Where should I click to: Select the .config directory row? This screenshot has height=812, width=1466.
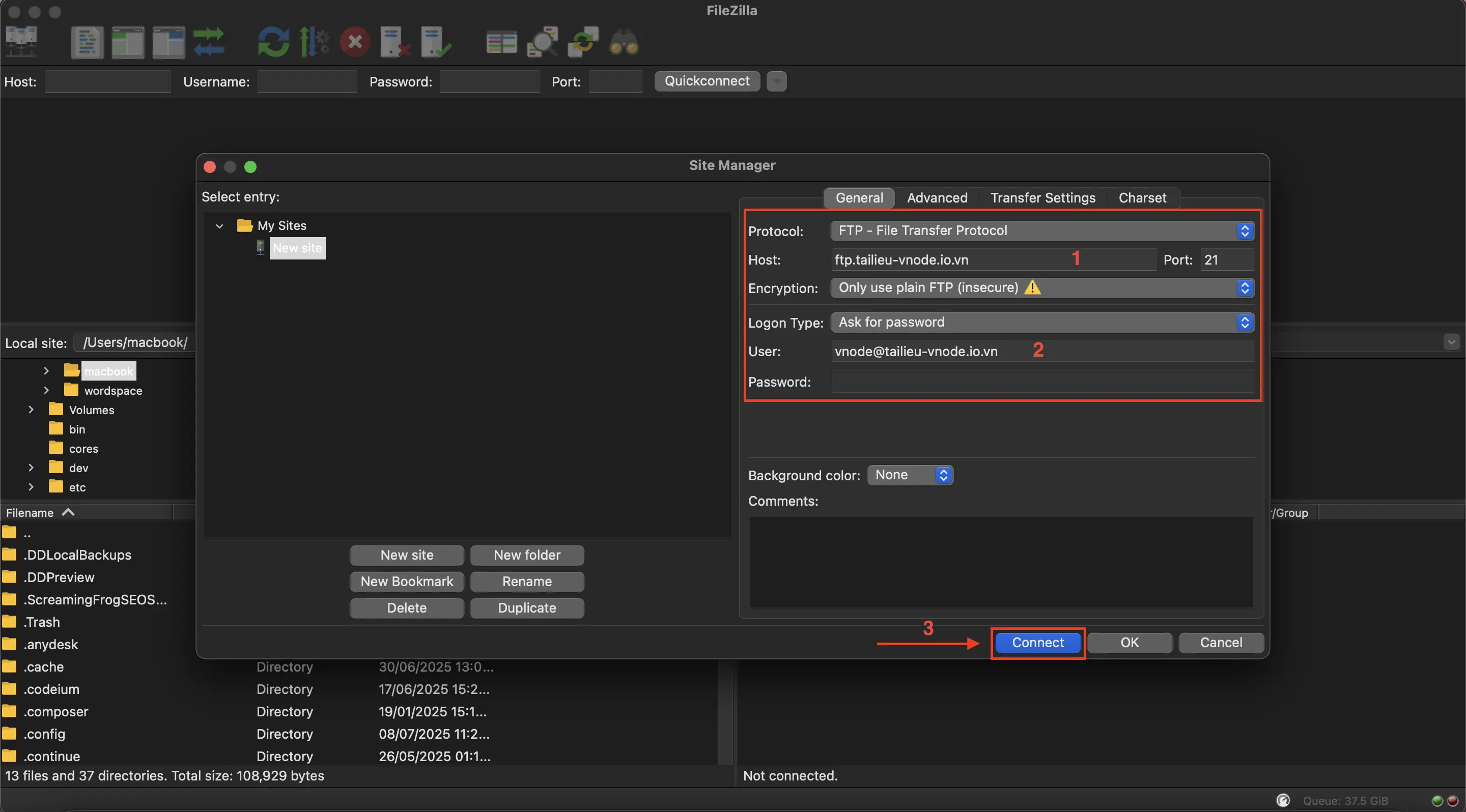click(358, 734)
